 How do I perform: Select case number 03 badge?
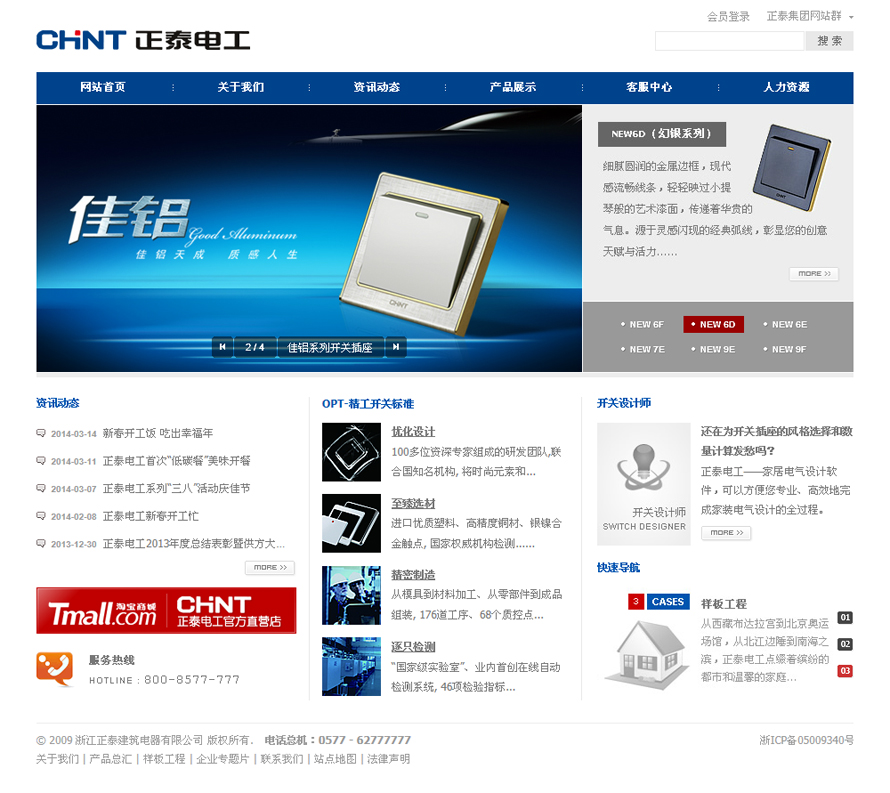(845, 671)
